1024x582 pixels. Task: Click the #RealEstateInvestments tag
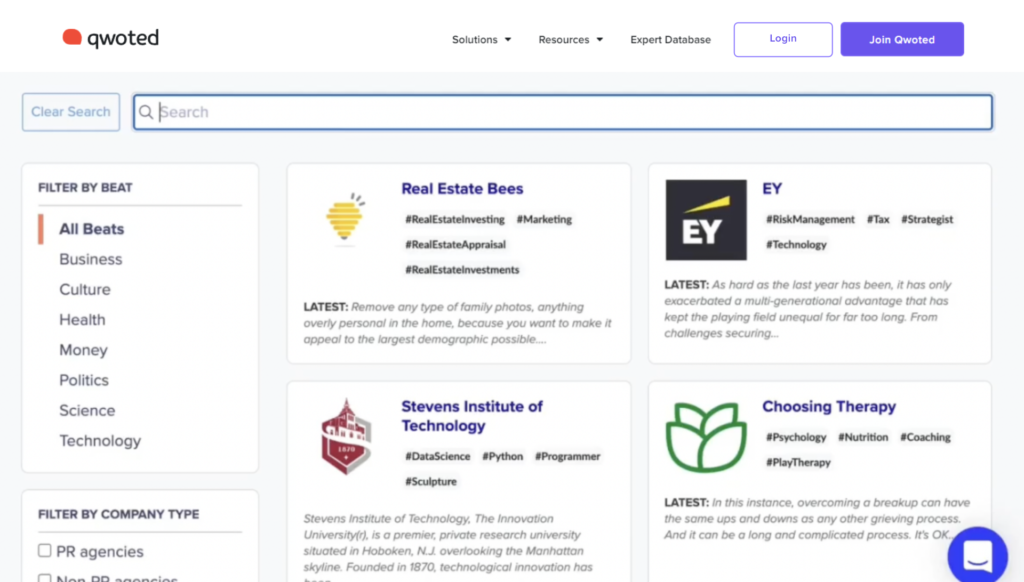click(x=462, y=270)
